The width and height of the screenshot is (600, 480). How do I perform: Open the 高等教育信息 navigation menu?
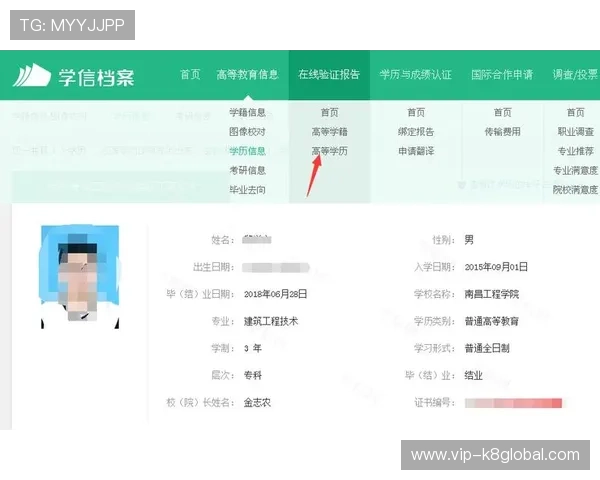247,74
